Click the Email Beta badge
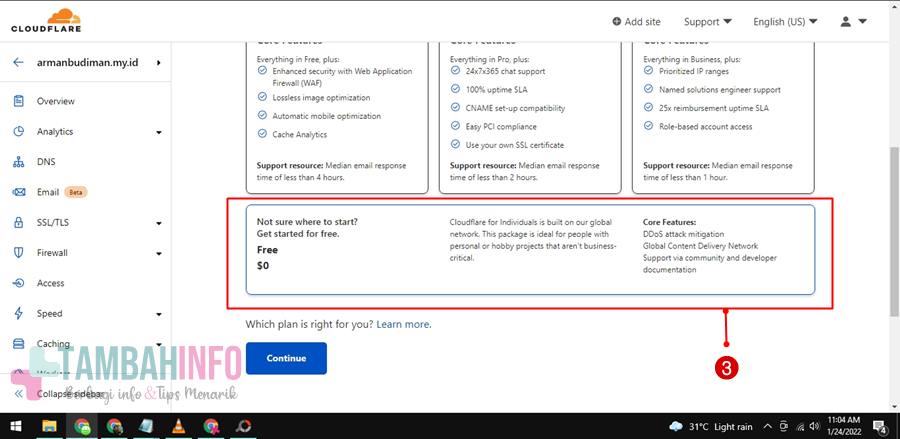The image size is (900, 439). tap(76, 192)
